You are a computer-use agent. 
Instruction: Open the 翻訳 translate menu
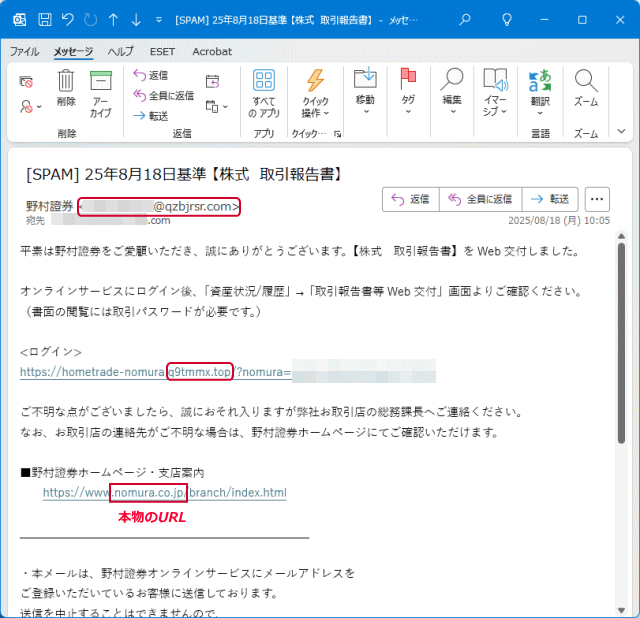(540, 92)
